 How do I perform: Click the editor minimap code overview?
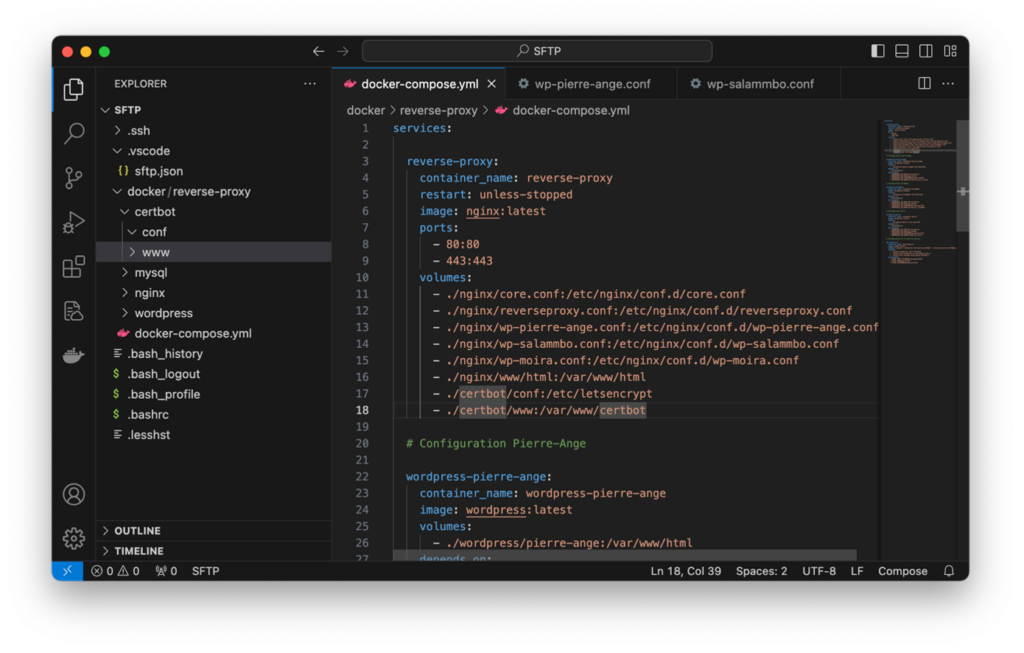pyautogui.click(x=918, y=193)
